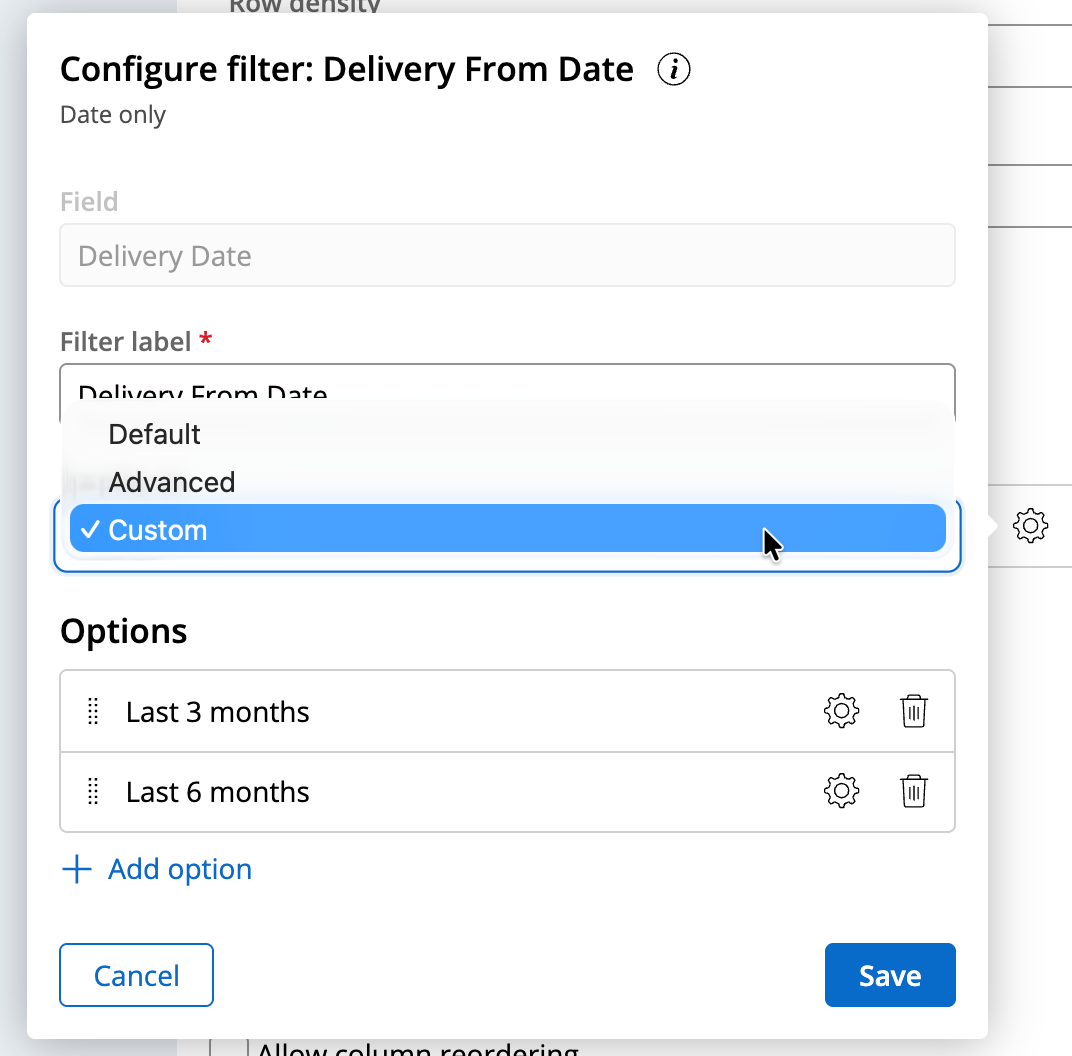Image resolution: width=1072 pixels, height=1056 pixels.
Task: Click drag handle of Last 3 months
Action: pos(93,711)
